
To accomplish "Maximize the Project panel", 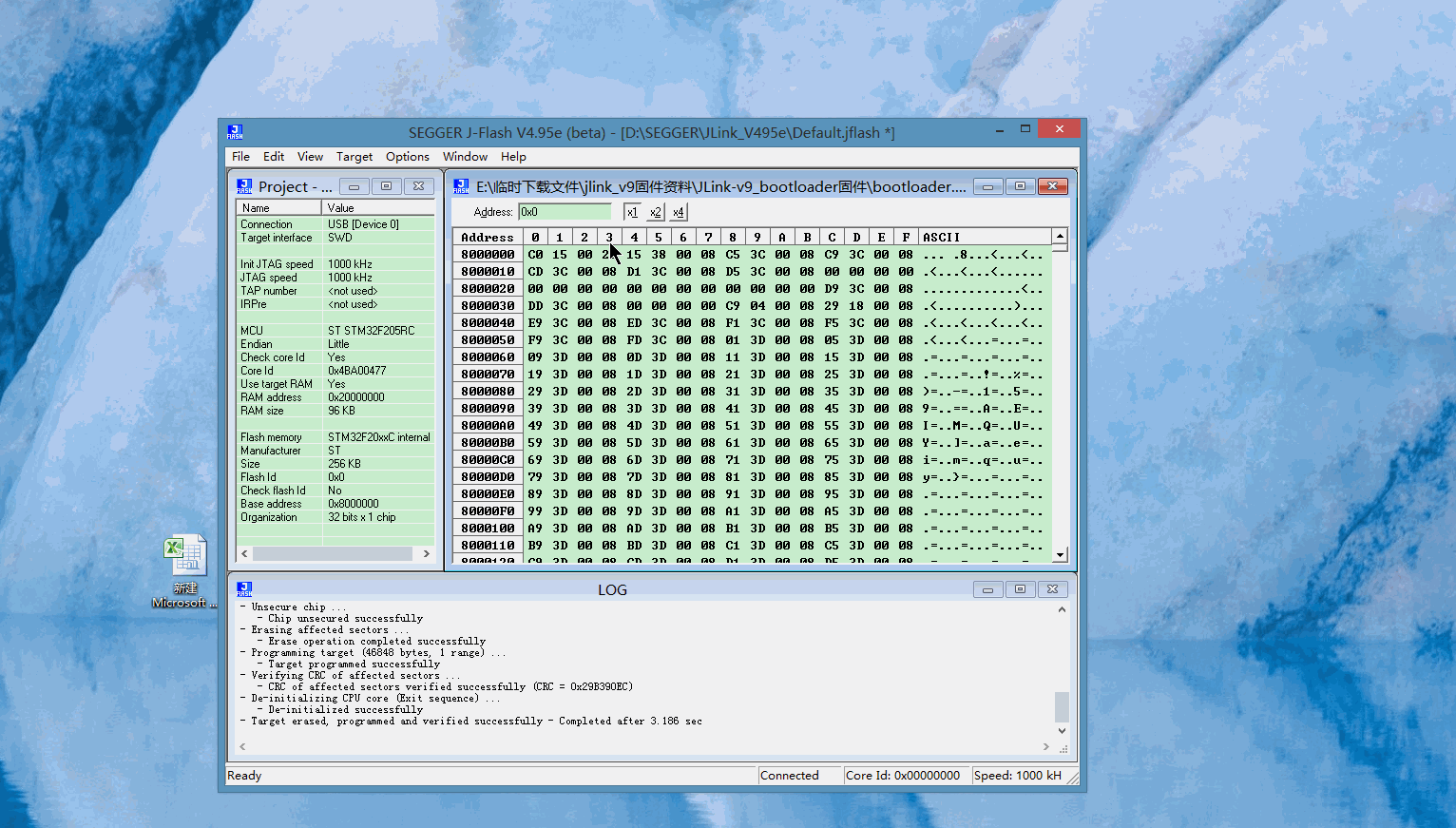I will pos(386,186).
